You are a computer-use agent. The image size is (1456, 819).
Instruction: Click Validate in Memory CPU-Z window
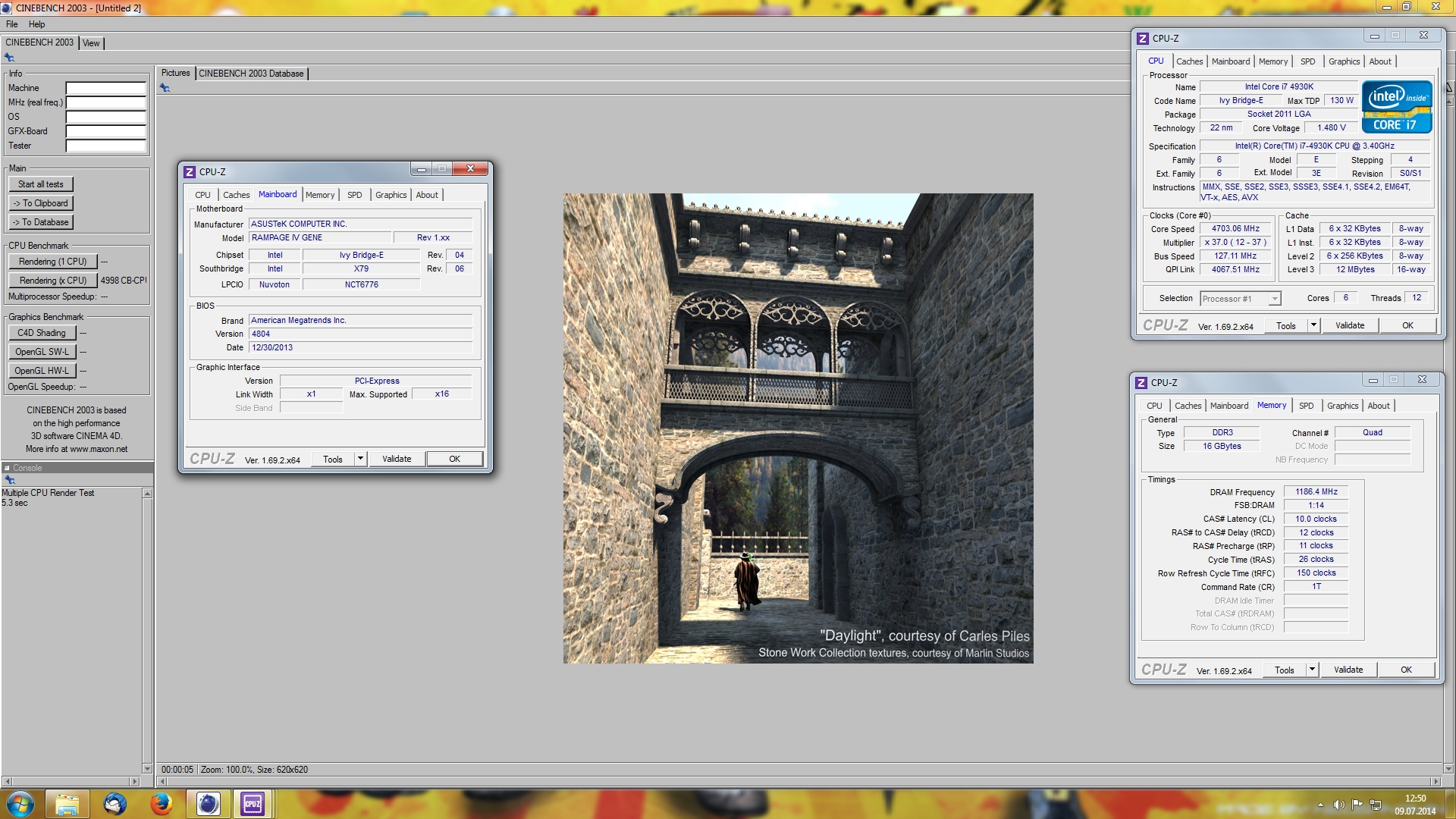pyautogui.click(x=1348, y=670)
